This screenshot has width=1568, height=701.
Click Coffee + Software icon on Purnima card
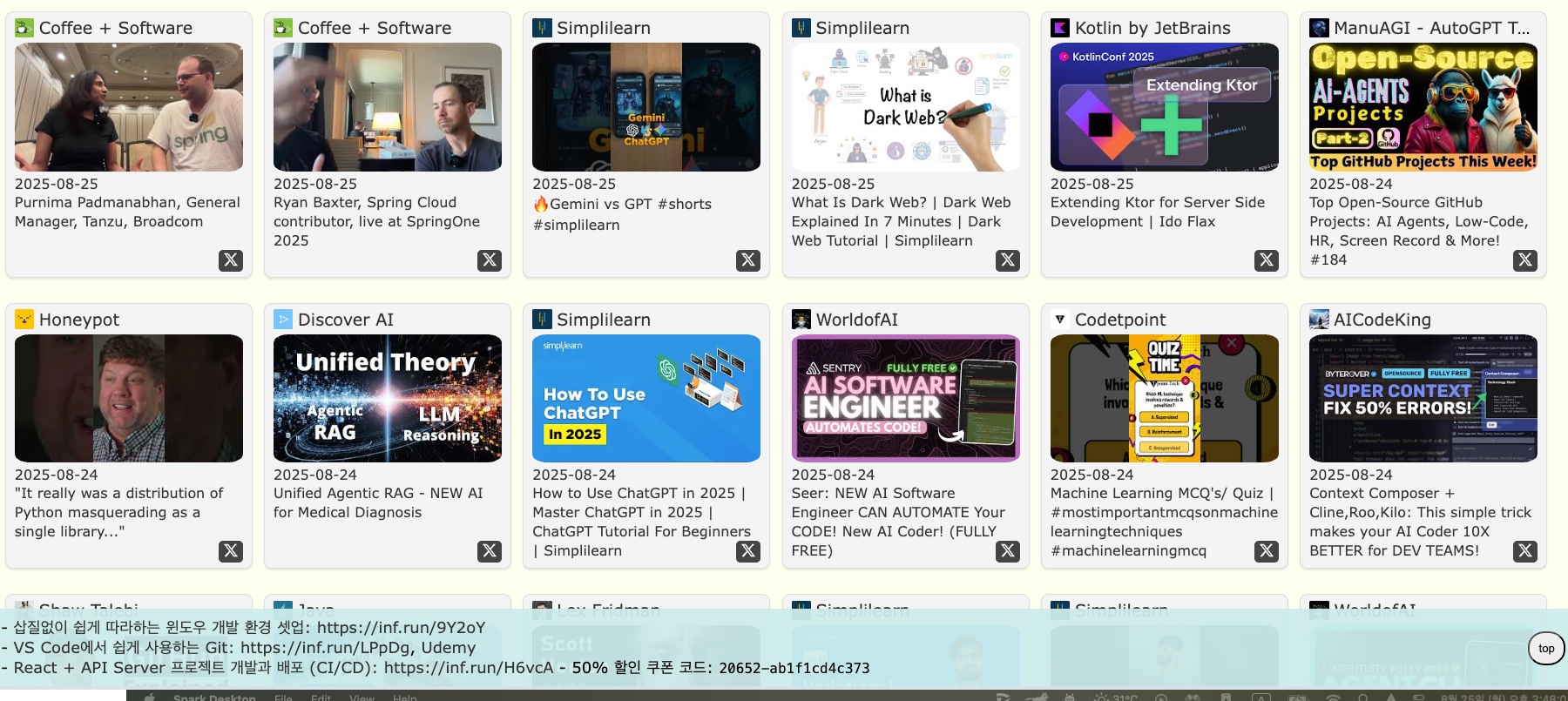[x=24, y=28]
